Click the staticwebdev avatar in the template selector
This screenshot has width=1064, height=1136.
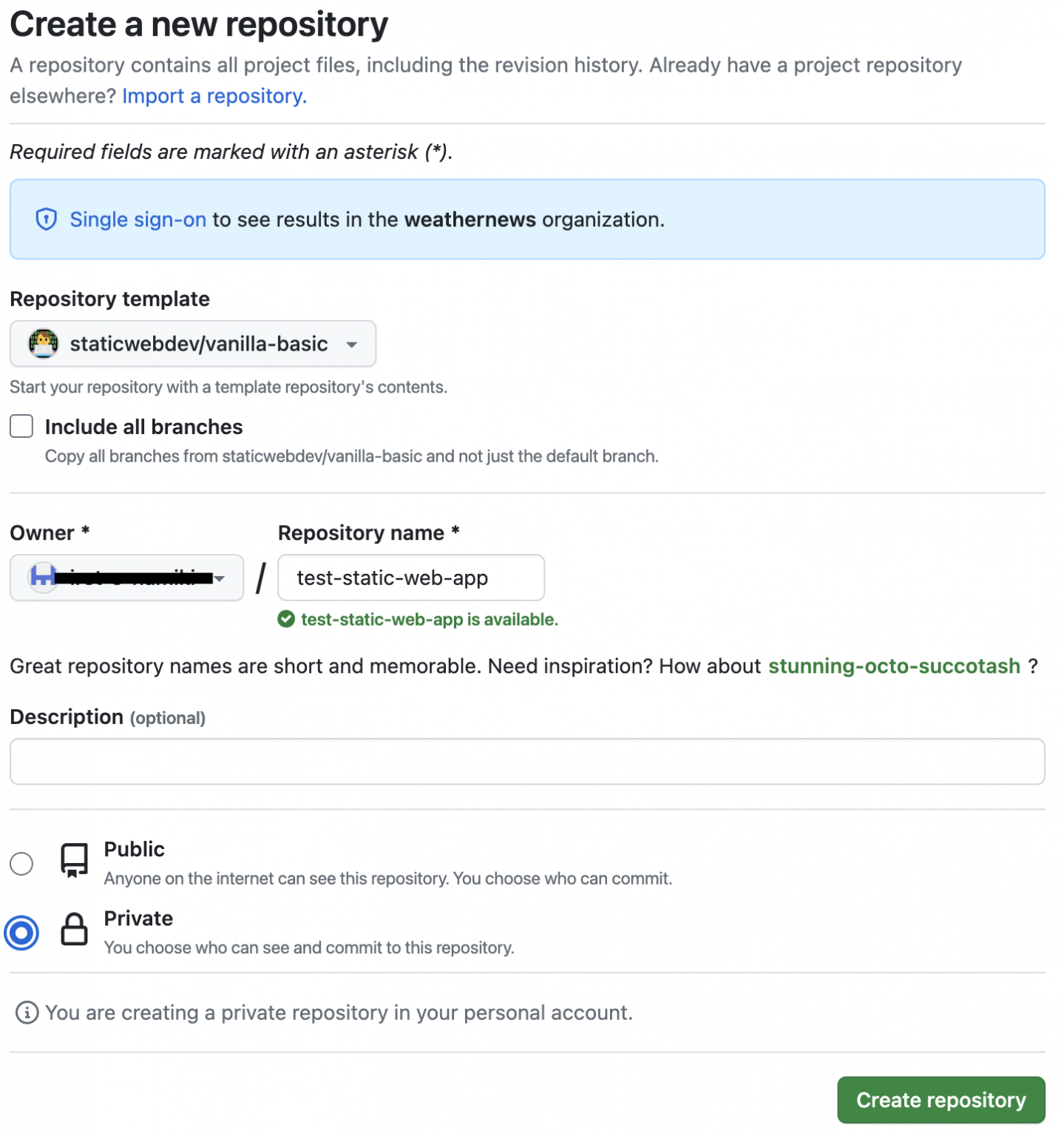tap(43, 343)
